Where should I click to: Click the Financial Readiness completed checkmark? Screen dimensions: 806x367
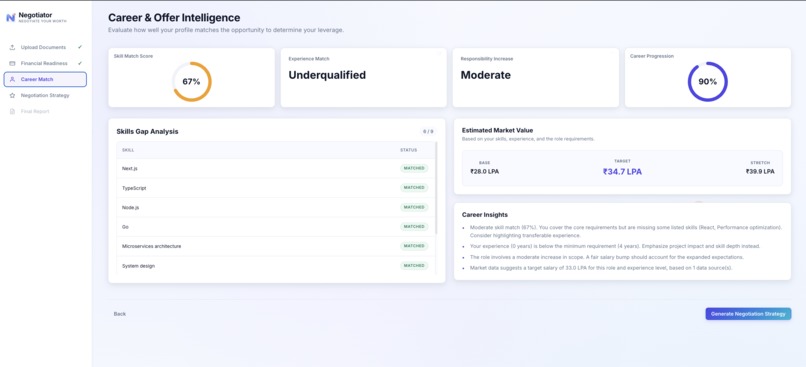[80, 63]
